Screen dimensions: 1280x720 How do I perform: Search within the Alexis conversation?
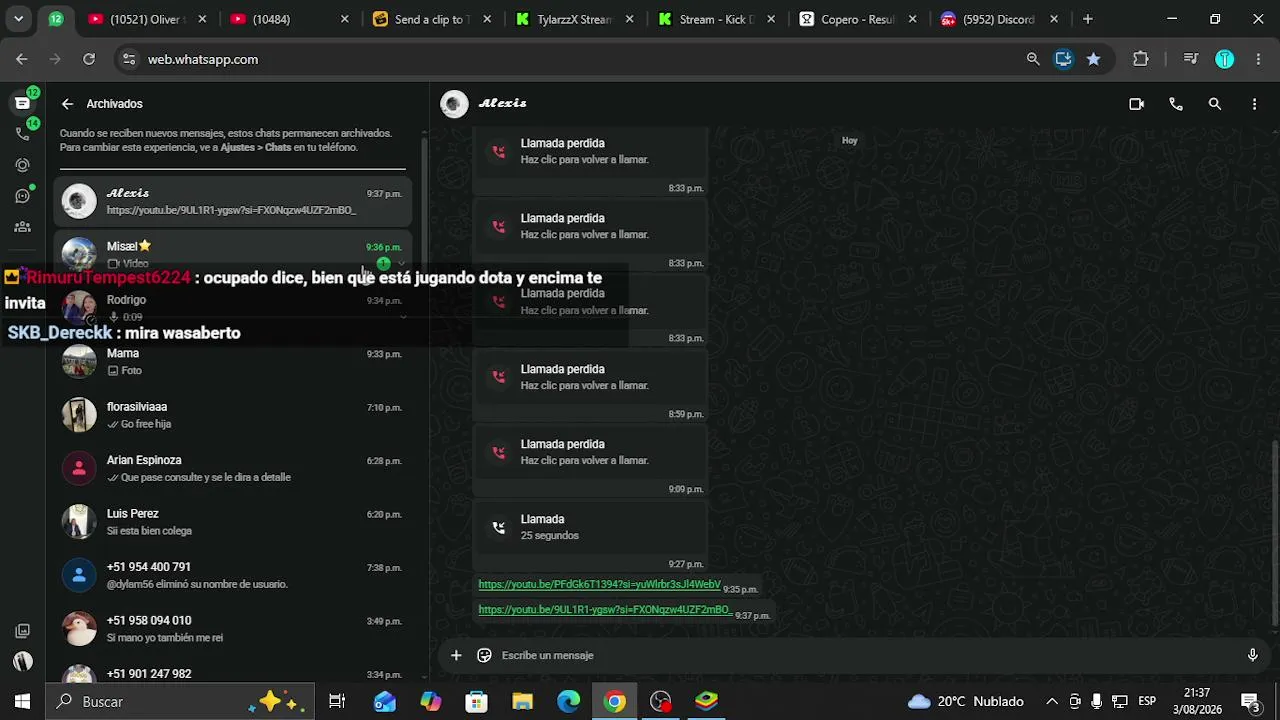coord(1215,104)
